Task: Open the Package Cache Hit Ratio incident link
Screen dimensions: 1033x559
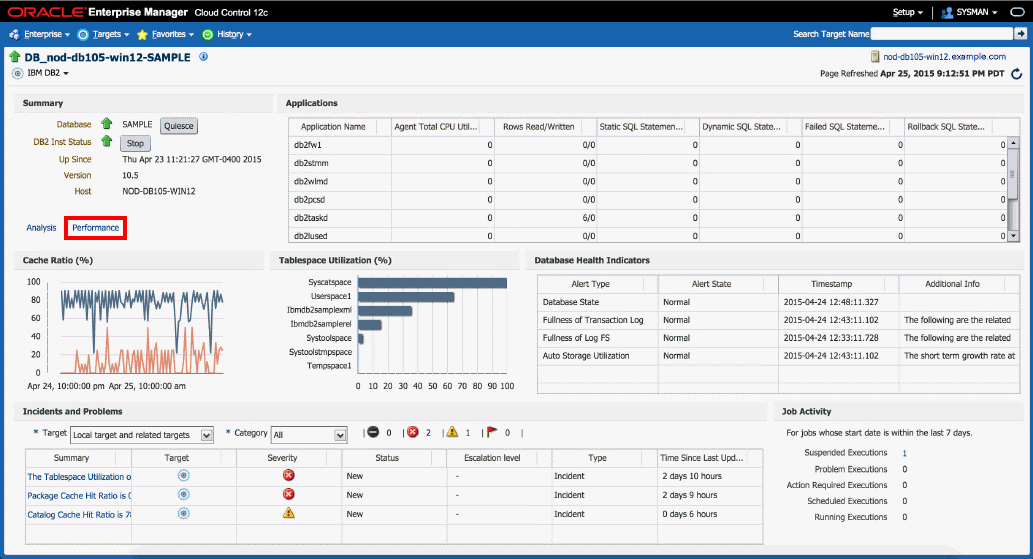Action: pos(79,496)
